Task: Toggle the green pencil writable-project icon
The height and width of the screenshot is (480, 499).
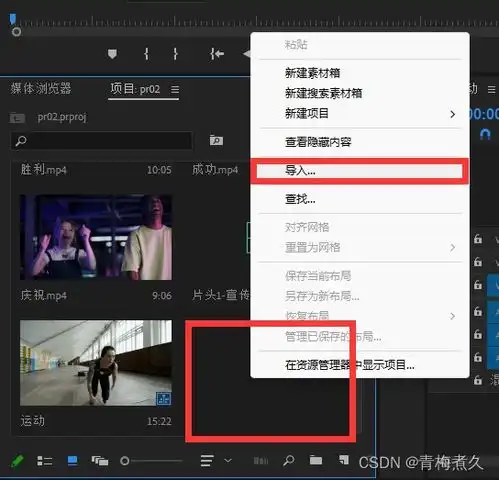Action: (17, 461)
